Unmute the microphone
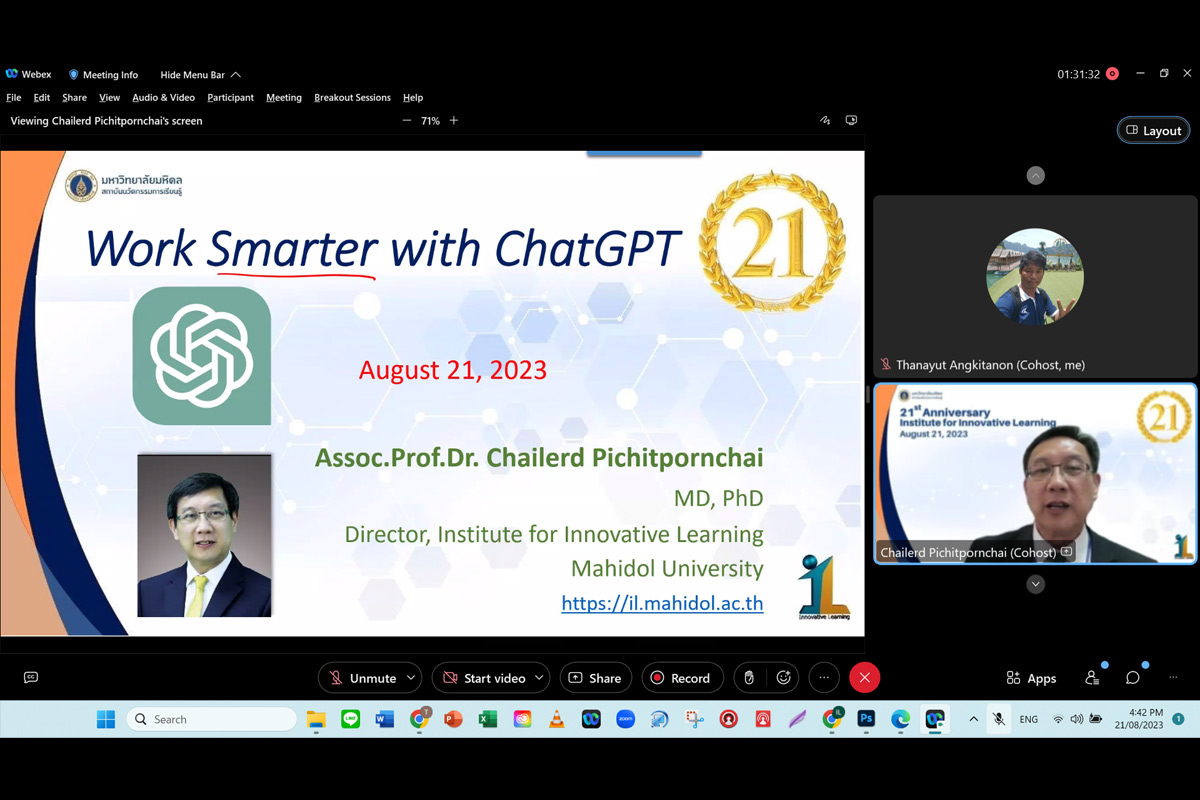 click(x=362, y=678)
